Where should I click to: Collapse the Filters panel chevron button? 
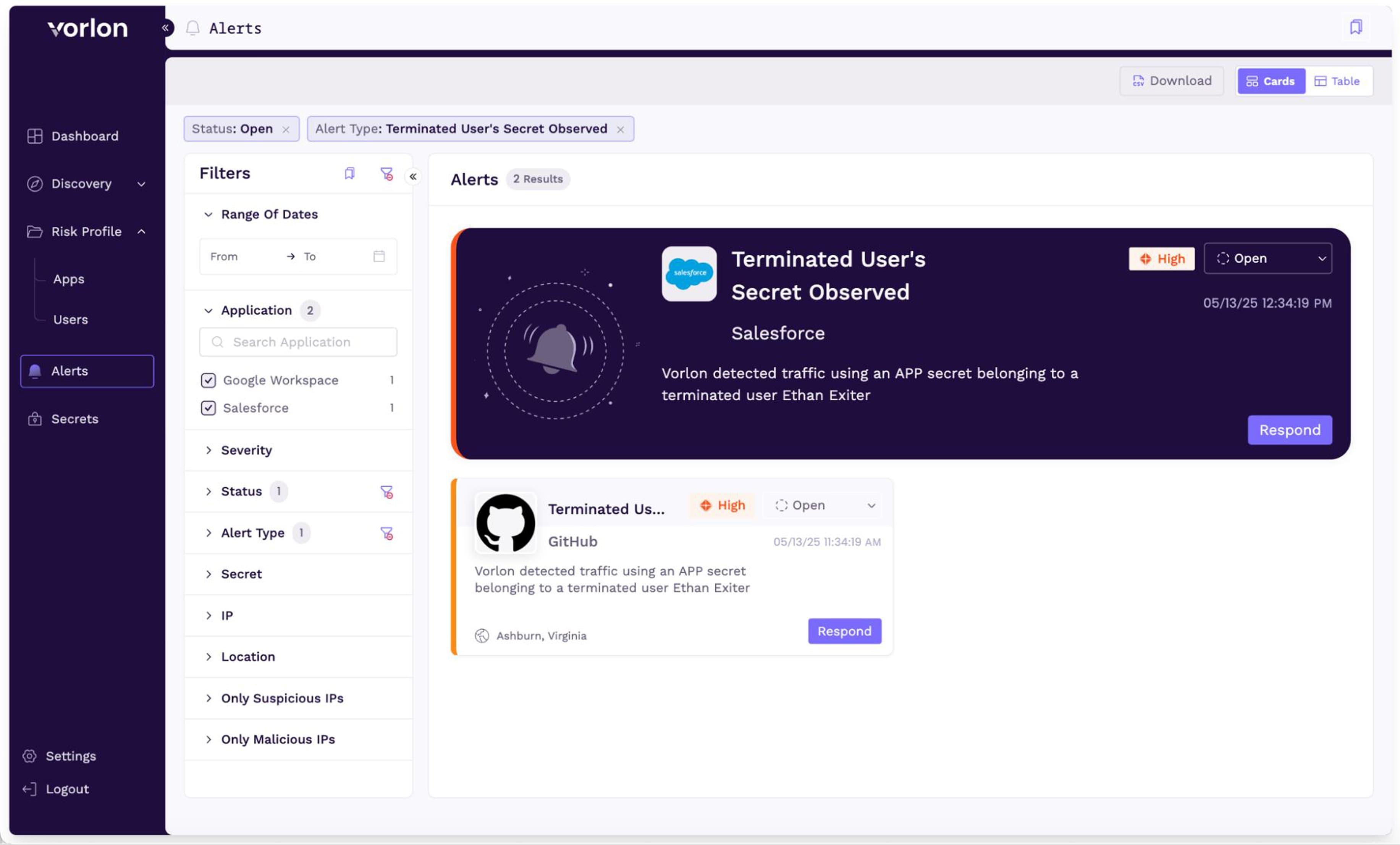point(413,177)
